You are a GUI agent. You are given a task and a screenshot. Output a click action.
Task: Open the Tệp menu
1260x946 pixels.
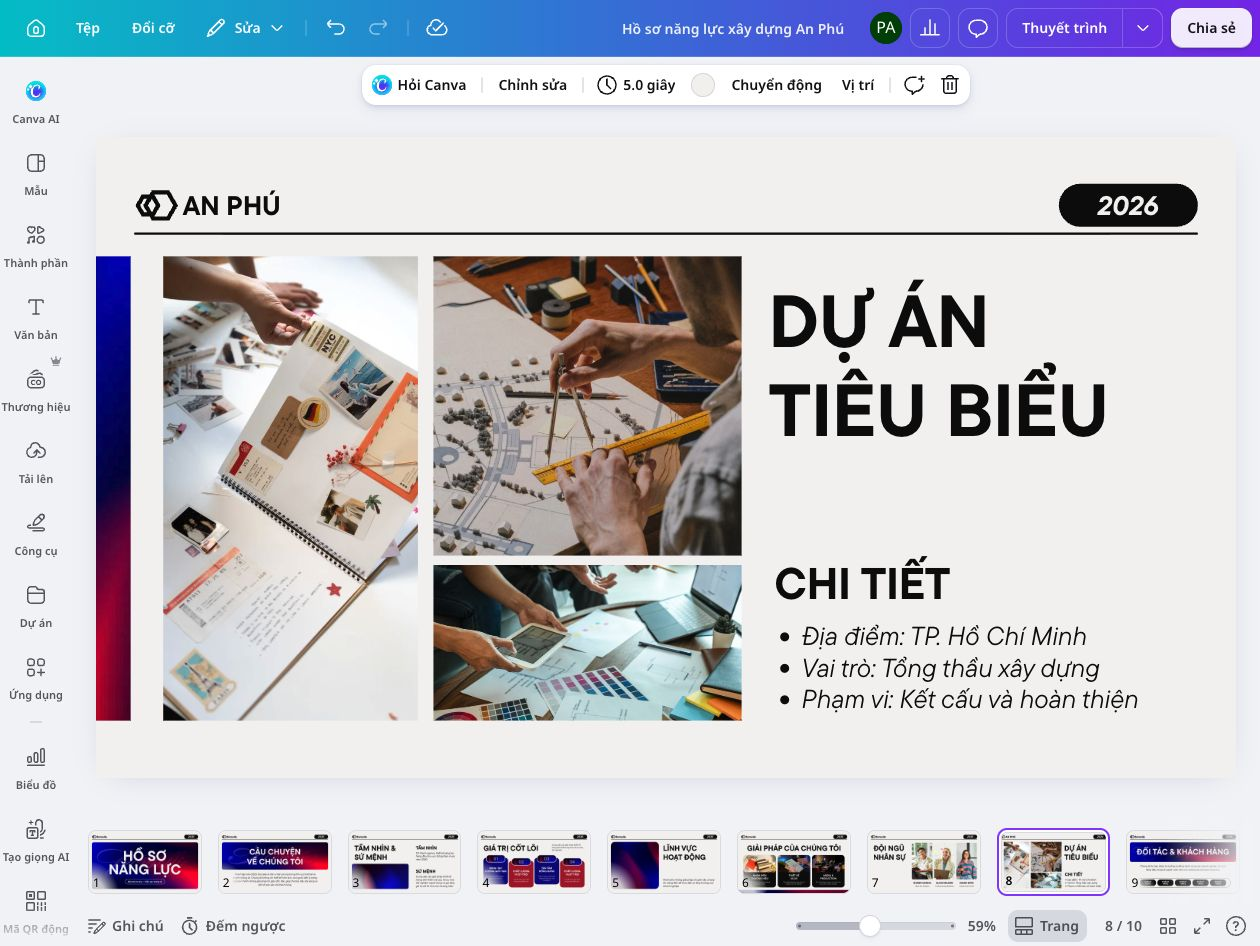coord(88,28)
